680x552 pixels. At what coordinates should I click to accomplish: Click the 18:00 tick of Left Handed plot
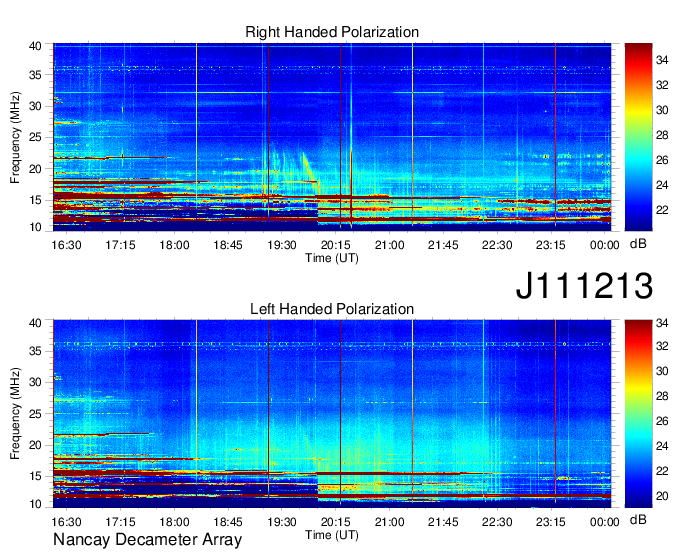point(174,522)
